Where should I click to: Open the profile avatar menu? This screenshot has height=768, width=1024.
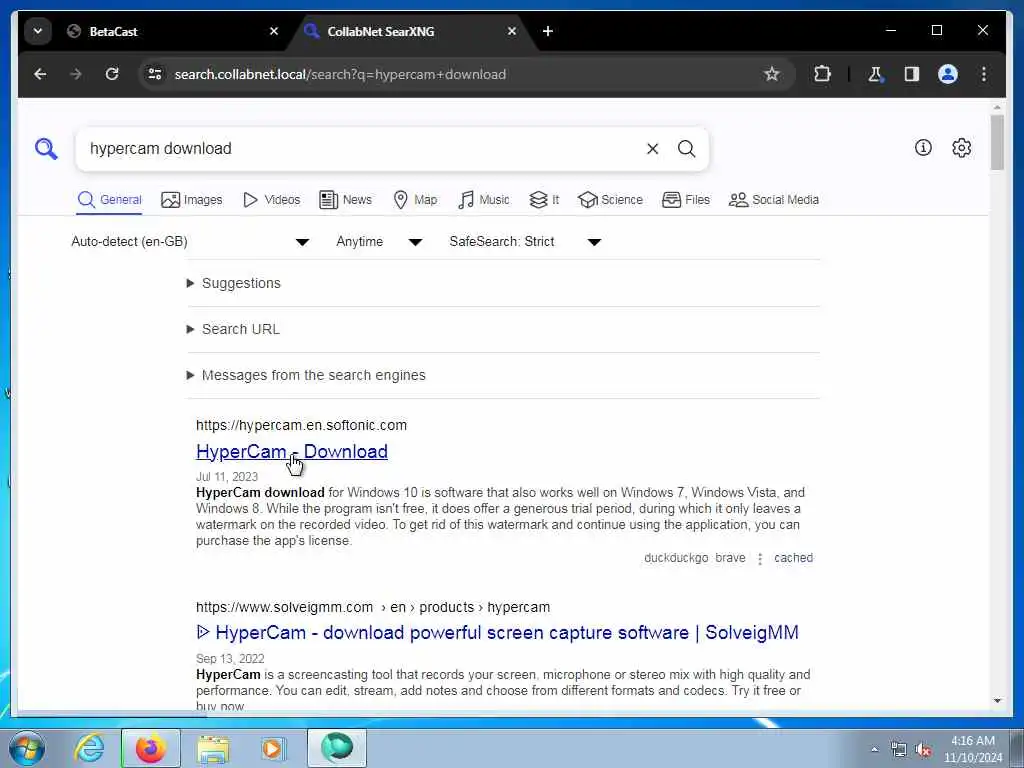tap(948, 74)
